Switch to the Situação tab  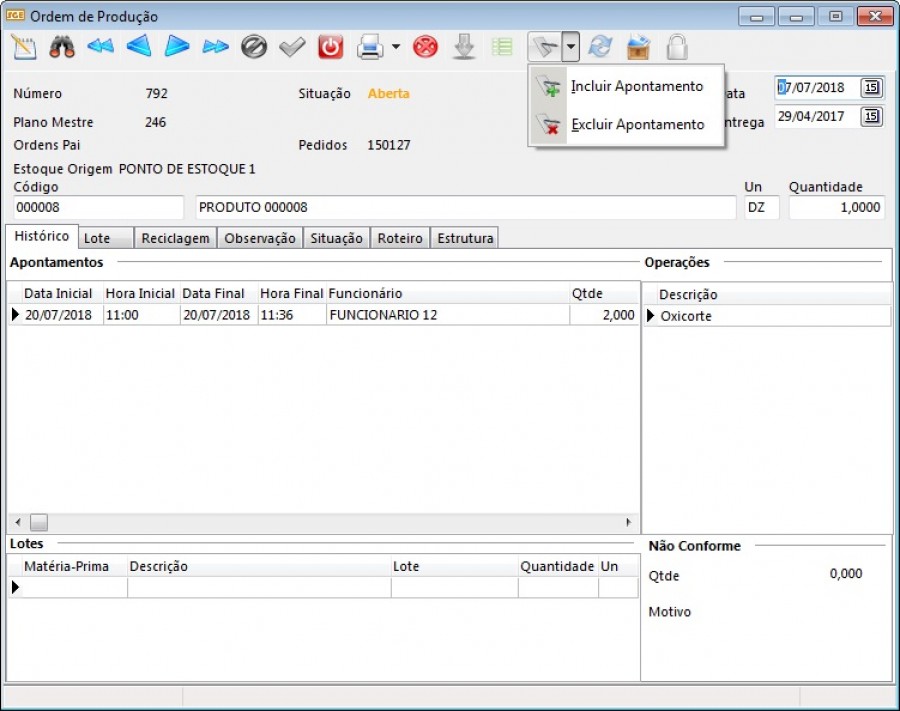point(336,238)
